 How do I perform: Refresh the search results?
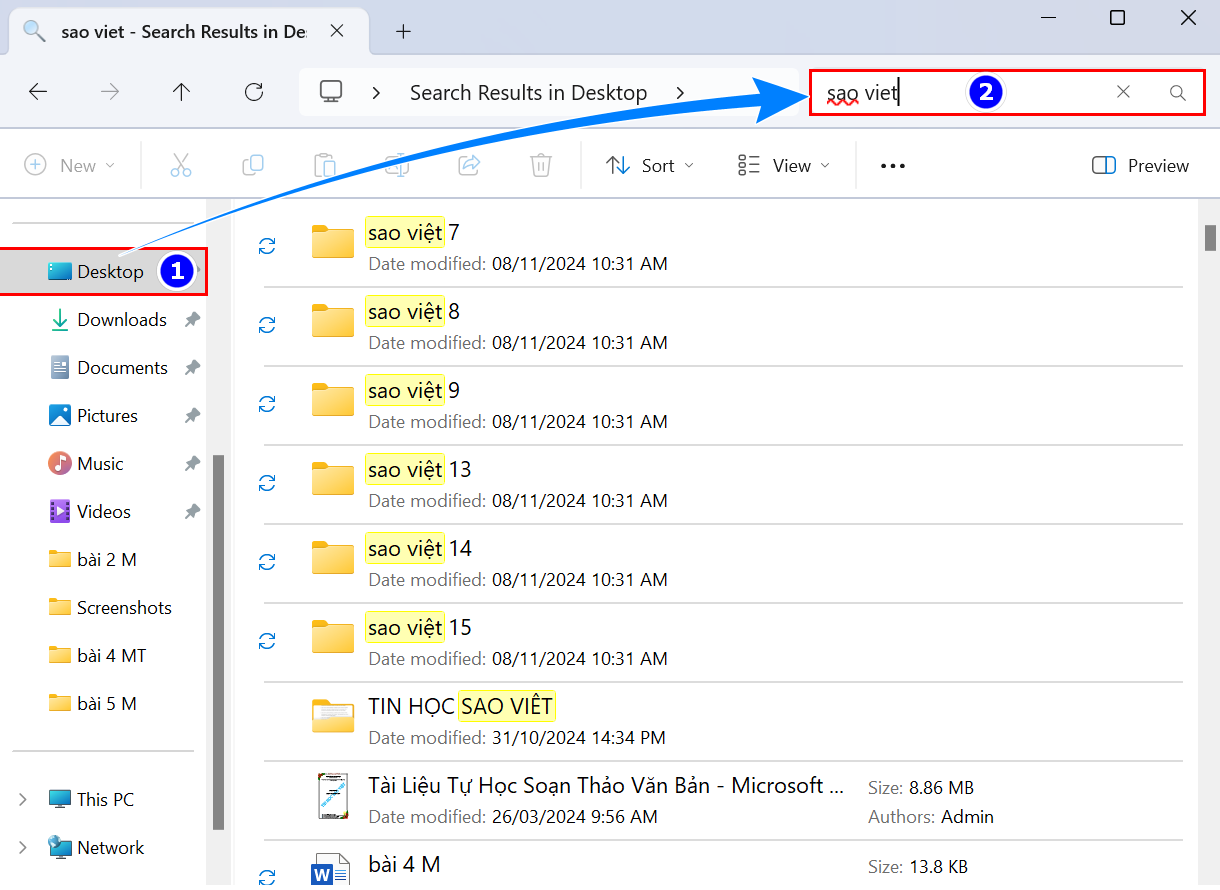point(254,92)
